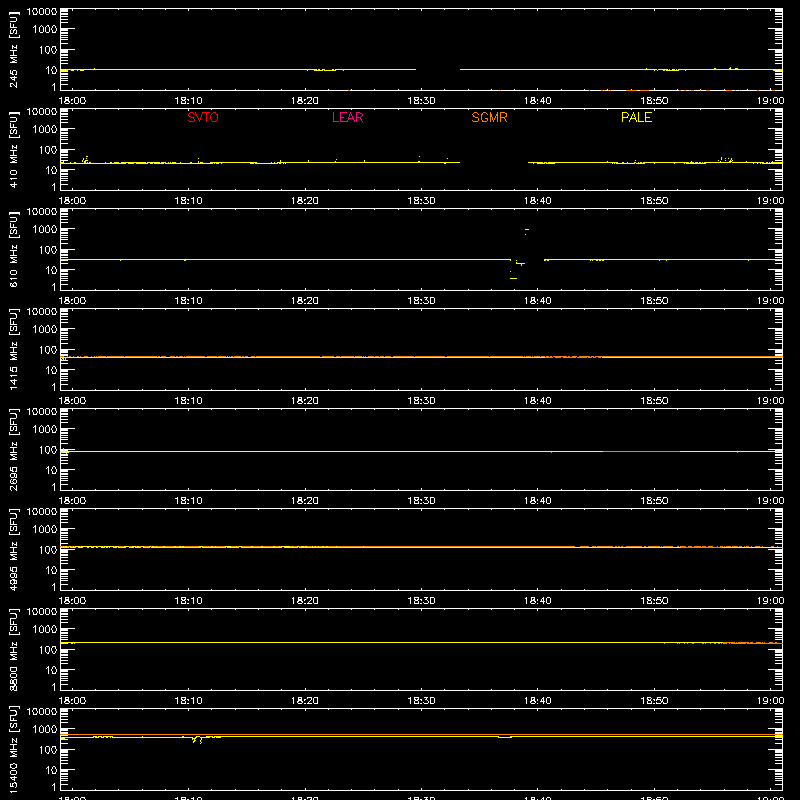The height and width of the screenshot is (800, 800).
Task: Click 18:30 tick under the 2695 MHz plot
Action: [421, 501]
